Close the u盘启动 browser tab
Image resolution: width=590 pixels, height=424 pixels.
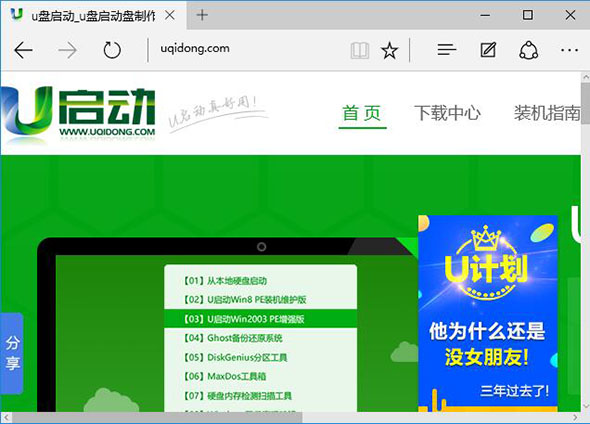(x=170, y=15)
